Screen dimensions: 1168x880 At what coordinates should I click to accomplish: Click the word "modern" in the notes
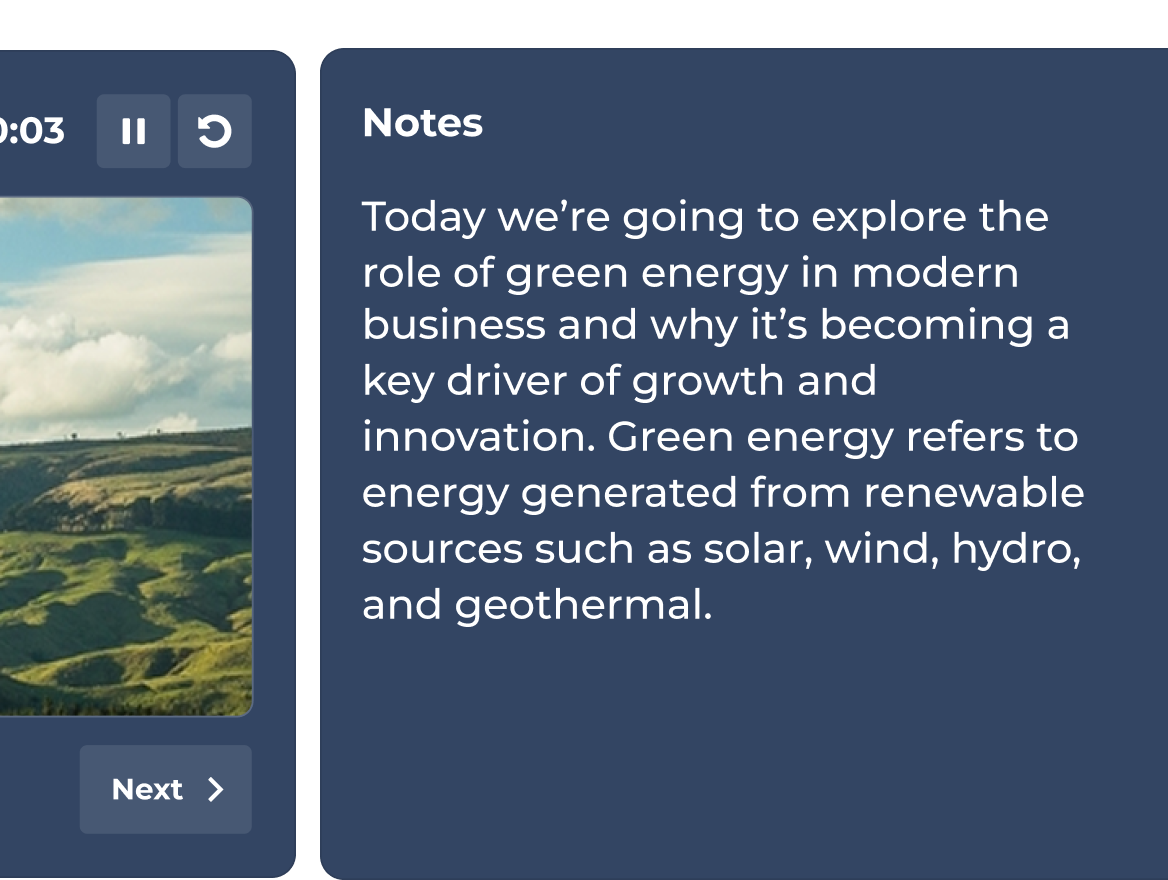pos(936,273)
